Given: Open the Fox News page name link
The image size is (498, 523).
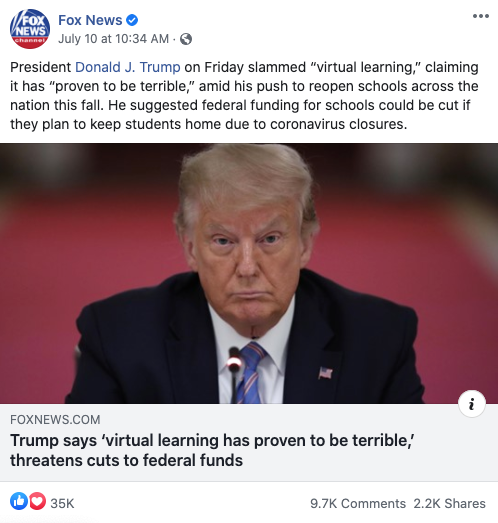Looking at the screenshot, I should (90, 20).
